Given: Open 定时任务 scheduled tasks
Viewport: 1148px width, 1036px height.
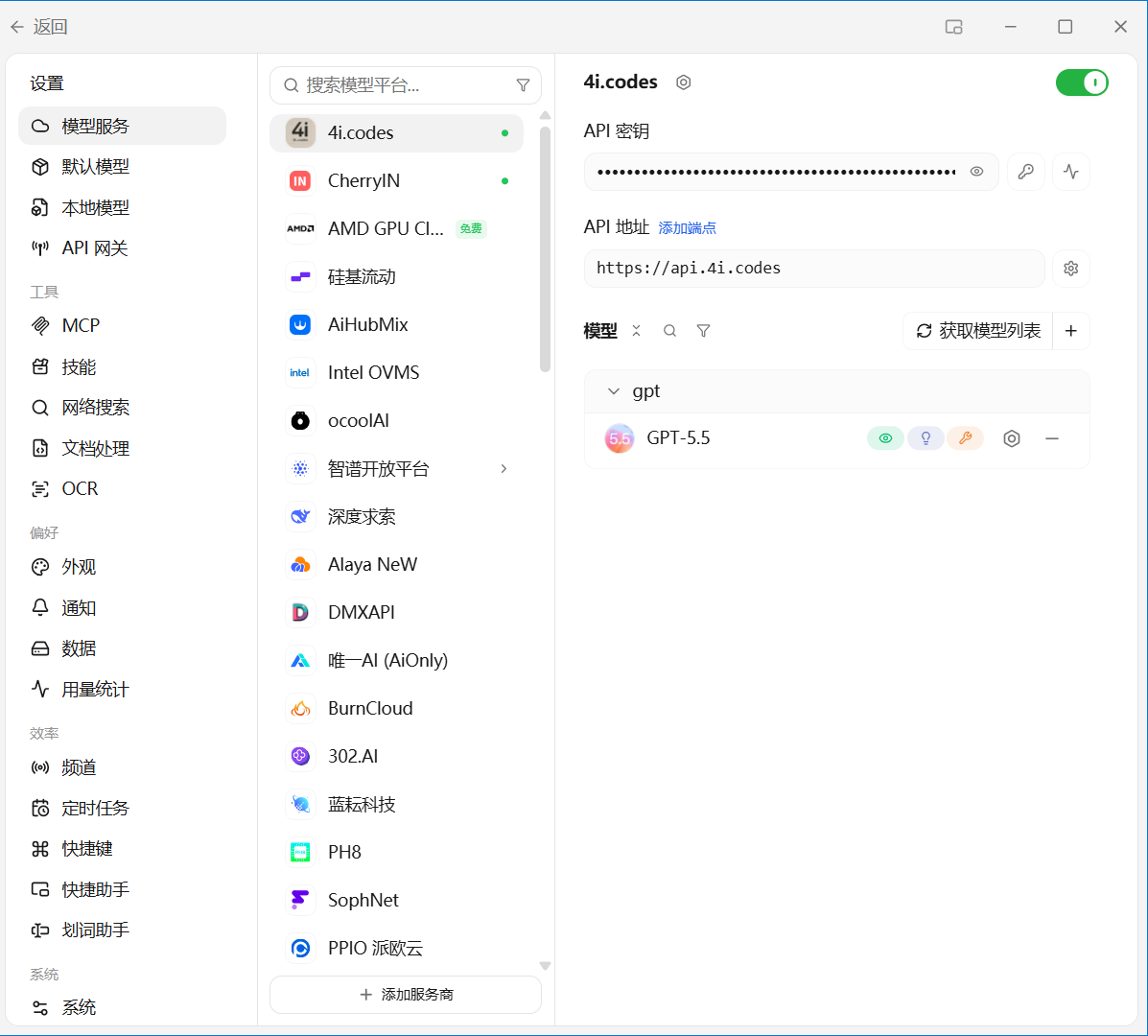Looking at the screenshot, I should coord(122,809).
